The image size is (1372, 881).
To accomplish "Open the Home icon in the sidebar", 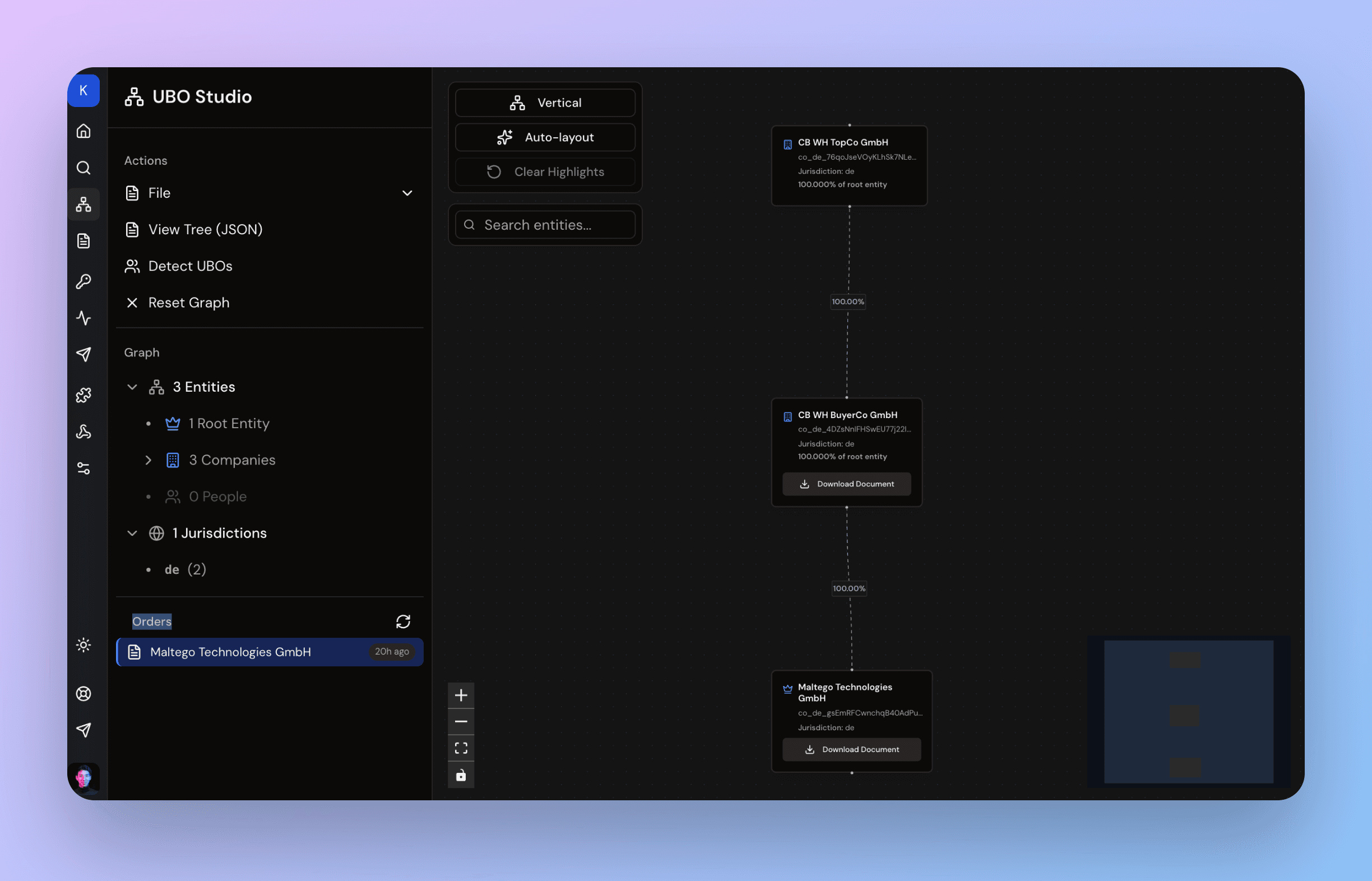I will pos(84,131).
